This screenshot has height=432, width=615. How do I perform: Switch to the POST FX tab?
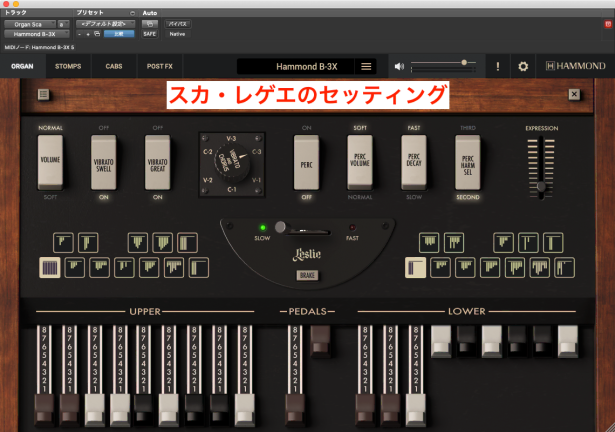click(x=160, y=66)
